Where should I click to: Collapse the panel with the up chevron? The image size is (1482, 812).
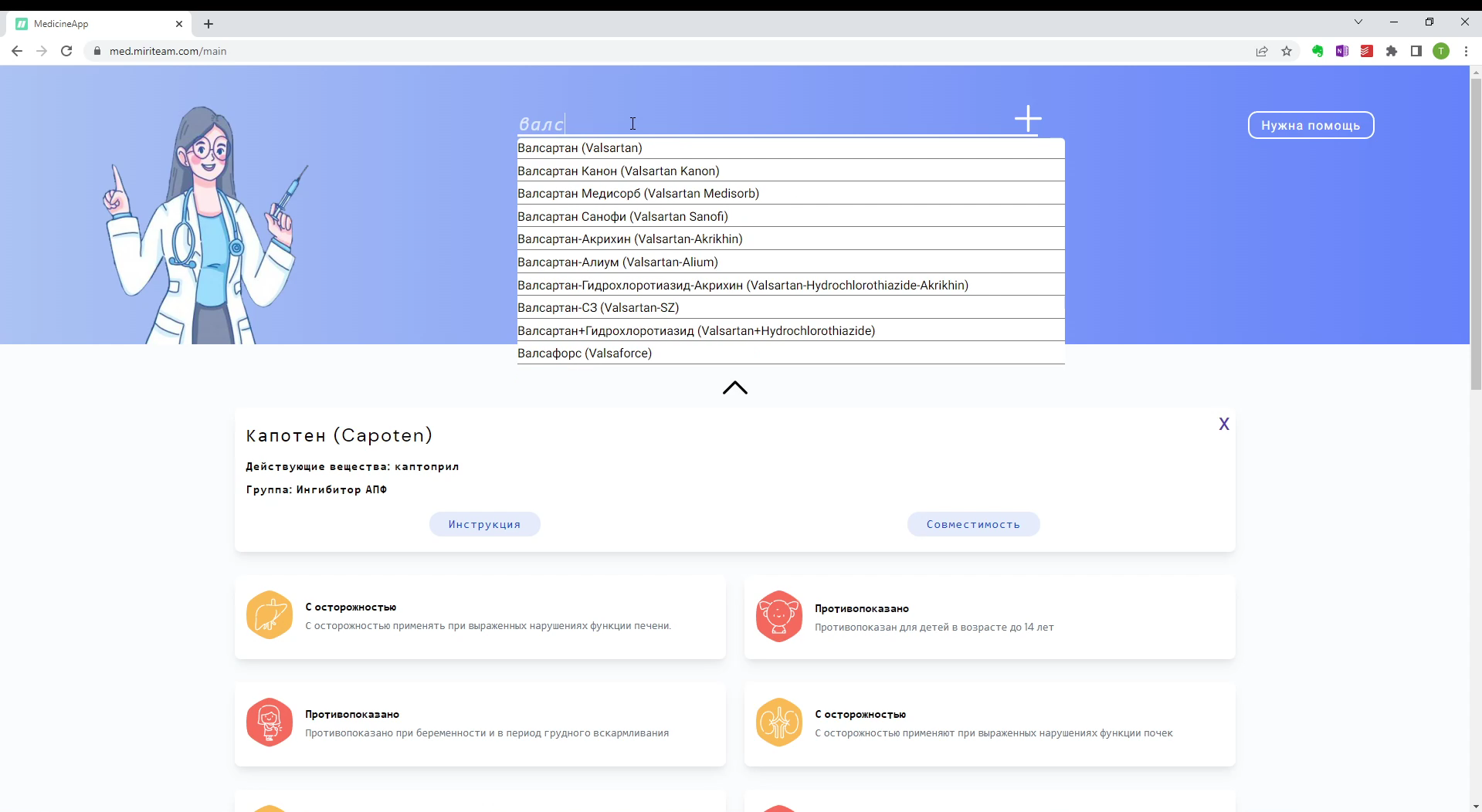coord(734,387)
